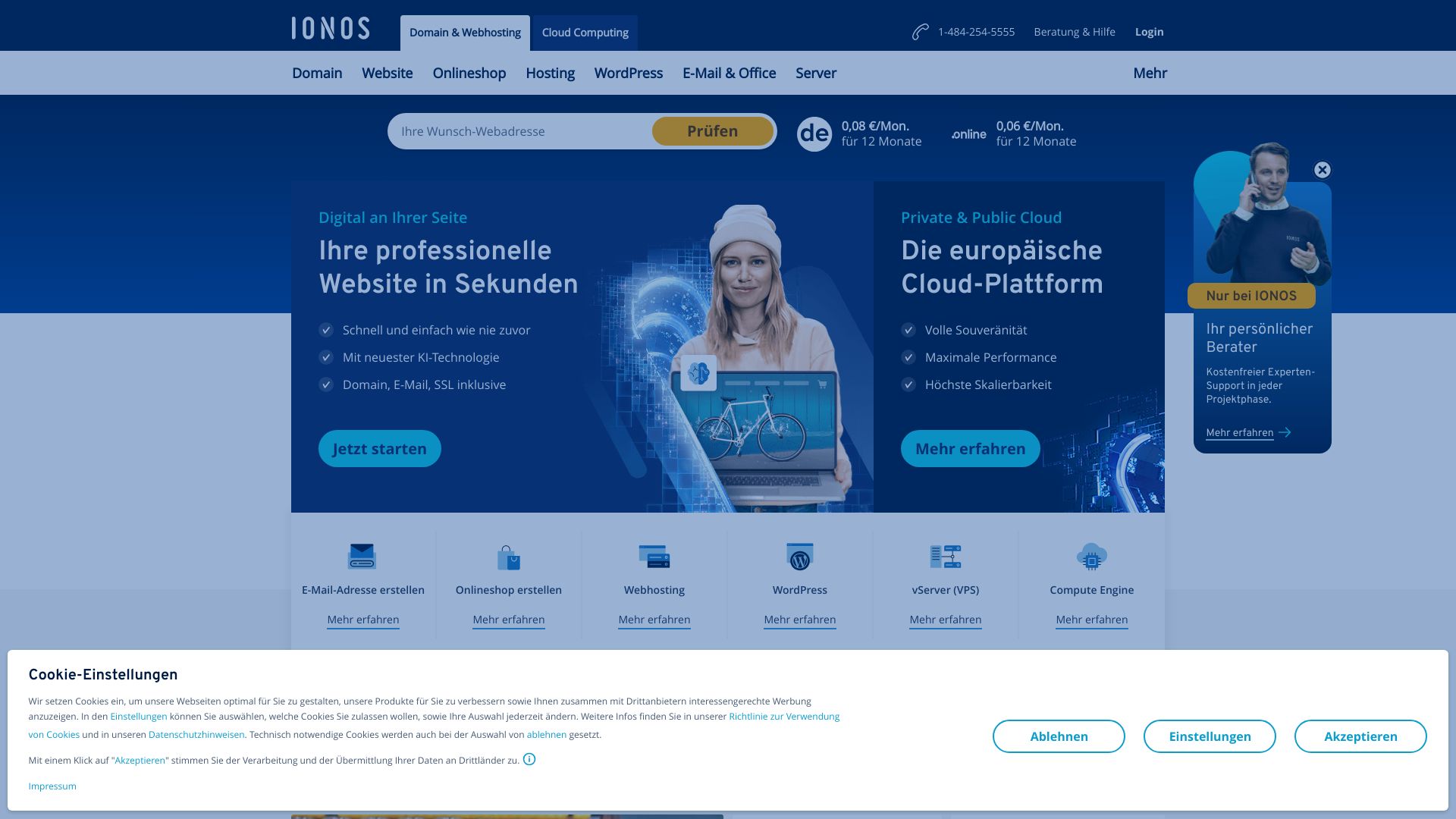The width and height of the screenshot is (1456, 819).
Task: Click the phone handset icon
Action: pos(920,32)
